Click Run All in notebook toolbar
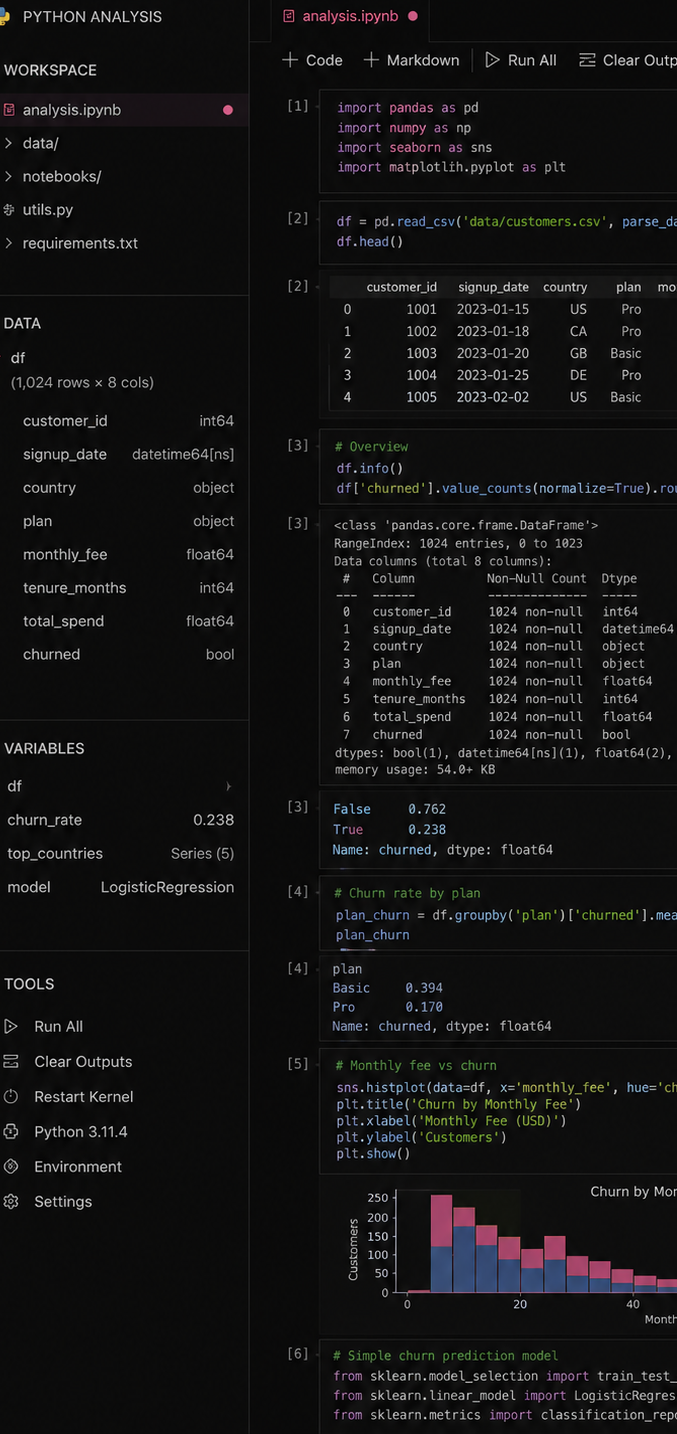This screenshot has width=677, height=1434. 521,60
